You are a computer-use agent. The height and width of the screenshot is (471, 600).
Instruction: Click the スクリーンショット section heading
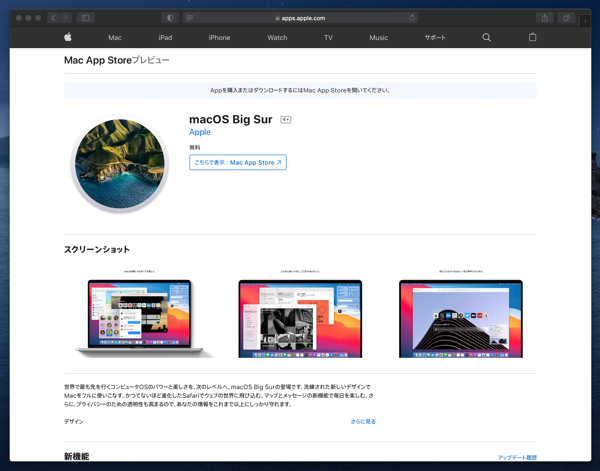pyautogui.click(x=97, y=249)
